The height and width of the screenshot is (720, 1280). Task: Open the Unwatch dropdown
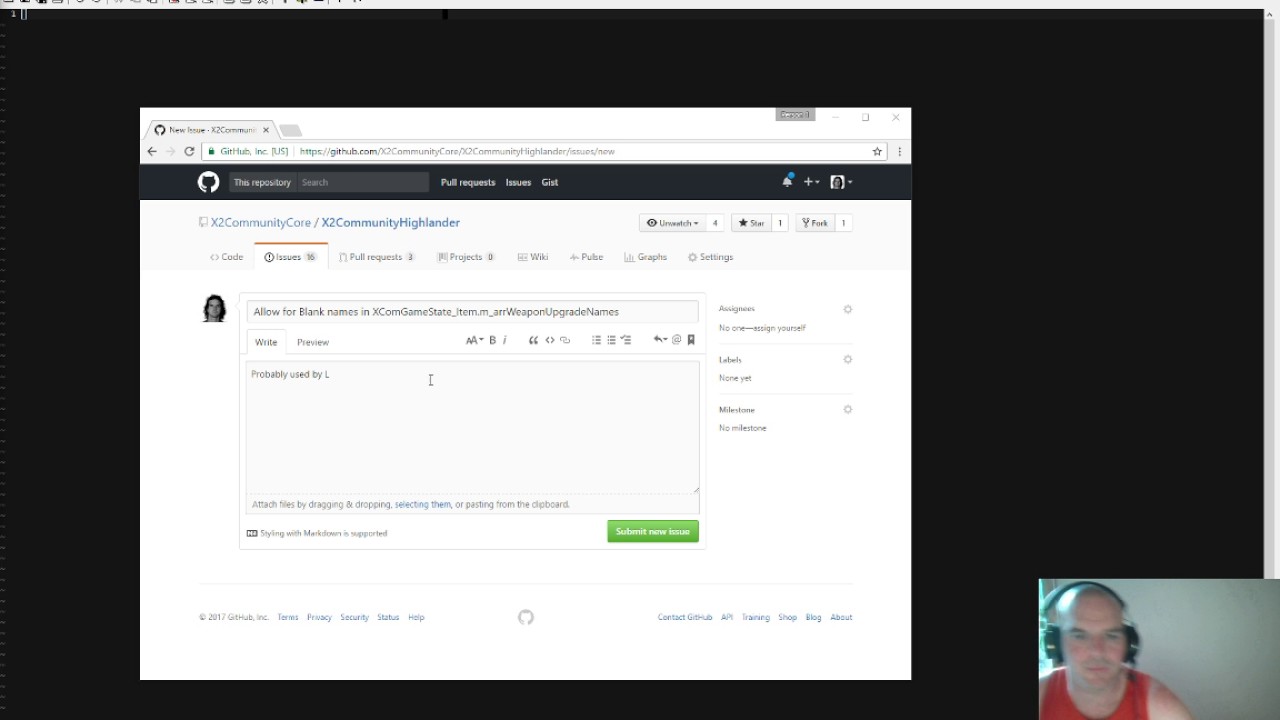tap(672, 223)
